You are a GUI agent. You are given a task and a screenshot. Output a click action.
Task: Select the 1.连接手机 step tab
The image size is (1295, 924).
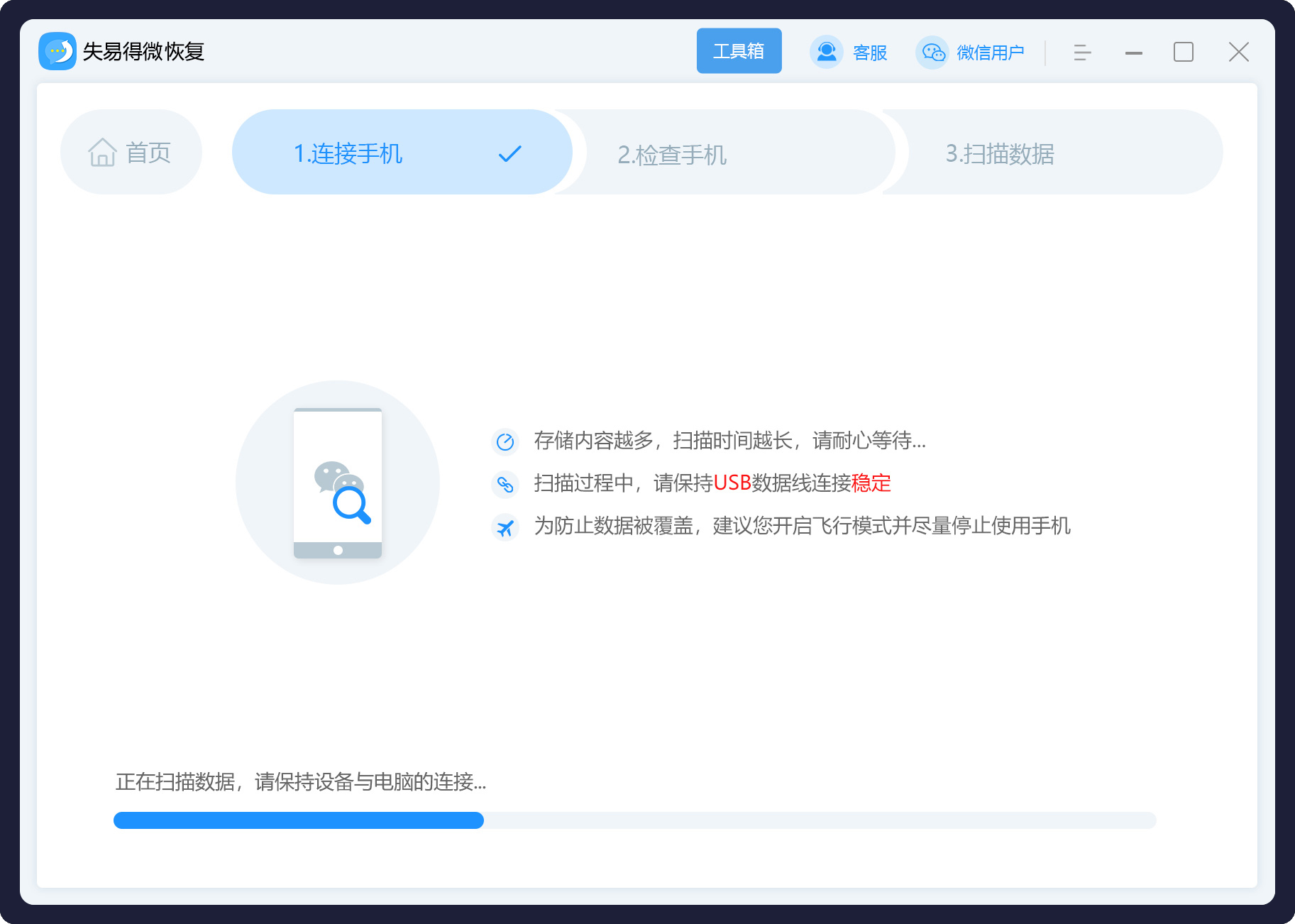[x=348, y=153]
